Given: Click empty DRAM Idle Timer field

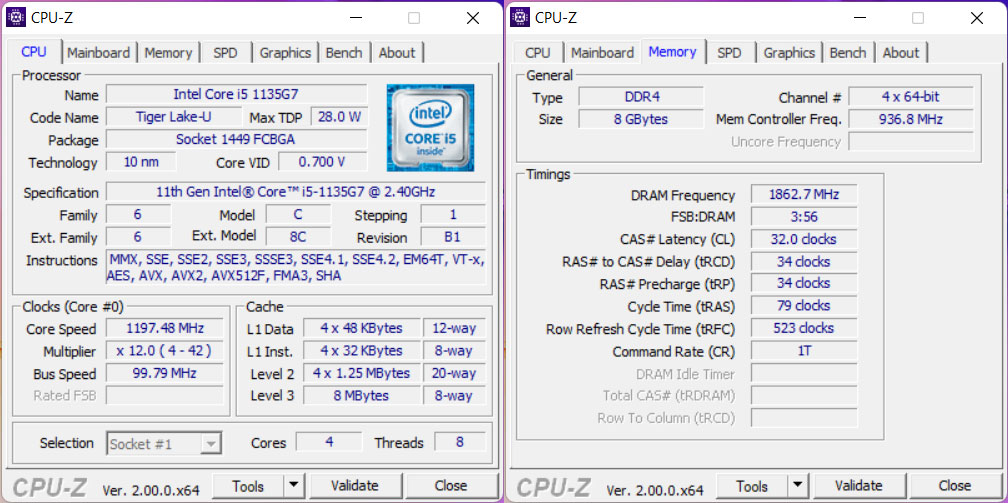Looking at the screenshot, I should 804,373.
